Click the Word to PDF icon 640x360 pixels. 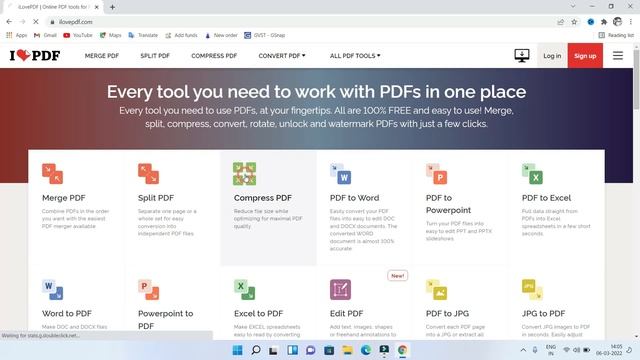[x=52, y=289]
